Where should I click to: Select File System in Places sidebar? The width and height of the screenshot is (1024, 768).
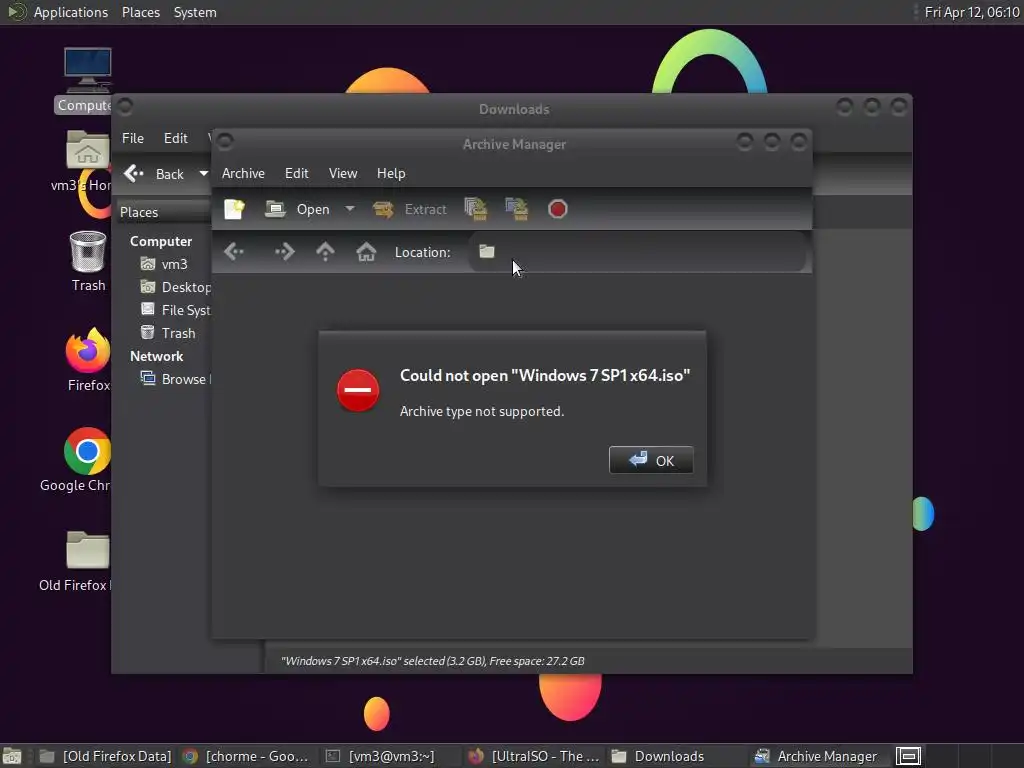tap(175, 310)
